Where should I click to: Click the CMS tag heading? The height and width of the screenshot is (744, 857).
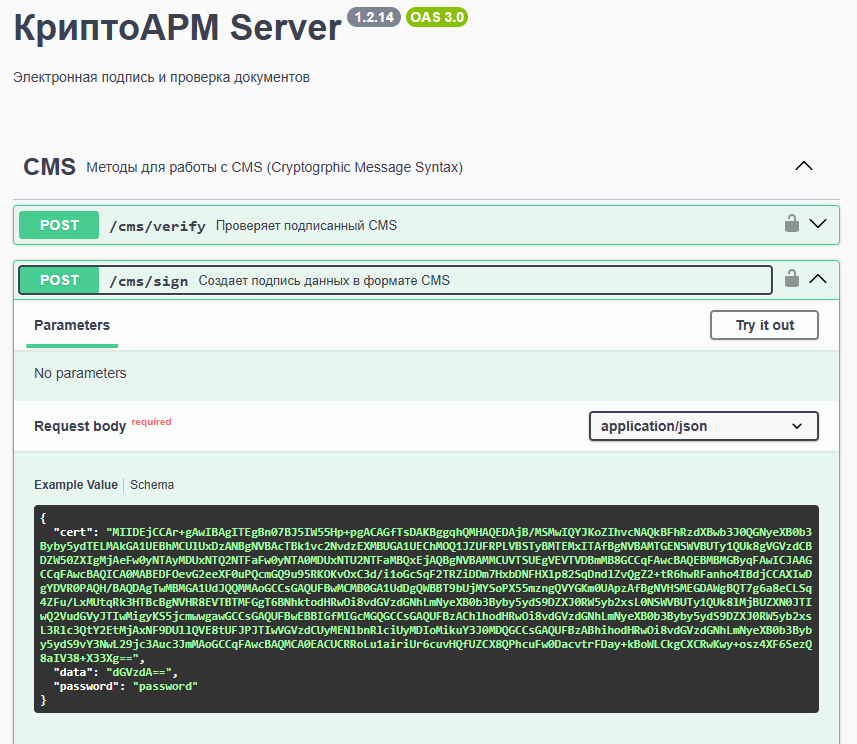50,167
